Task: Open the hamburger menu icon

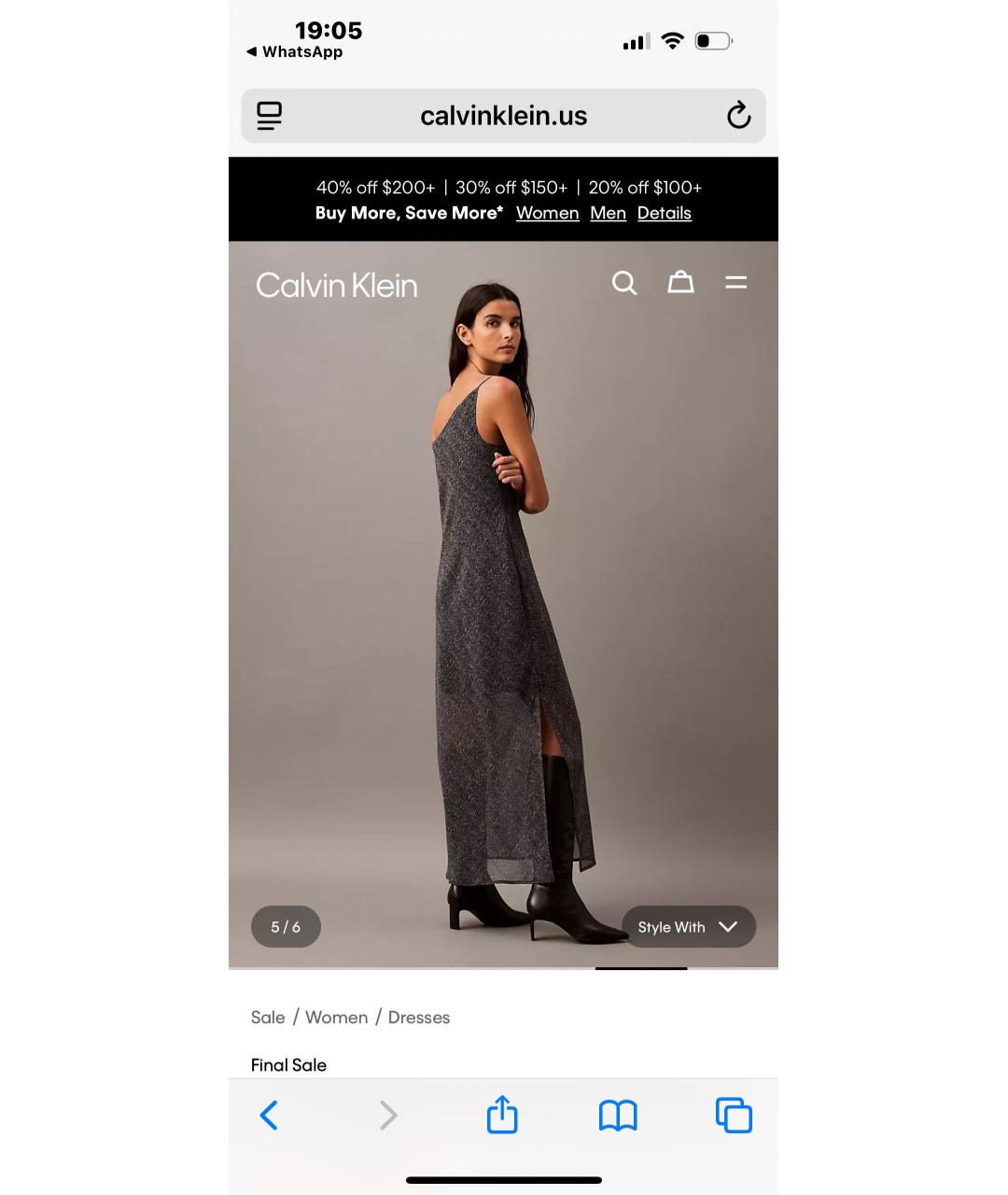Action: 736,282
